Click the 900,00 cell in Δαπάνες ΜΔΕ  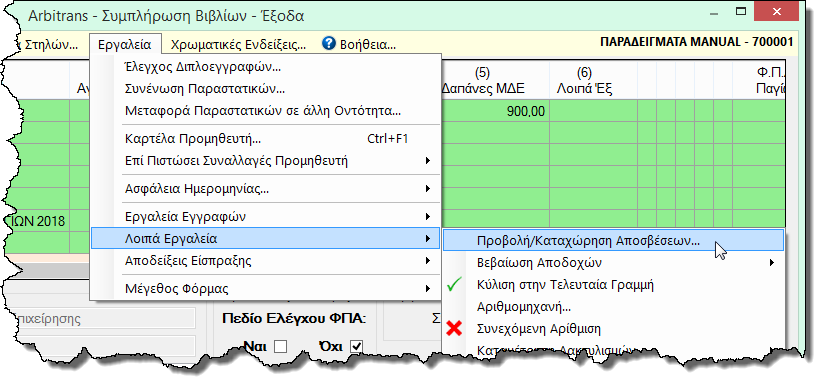pos(495,111)
